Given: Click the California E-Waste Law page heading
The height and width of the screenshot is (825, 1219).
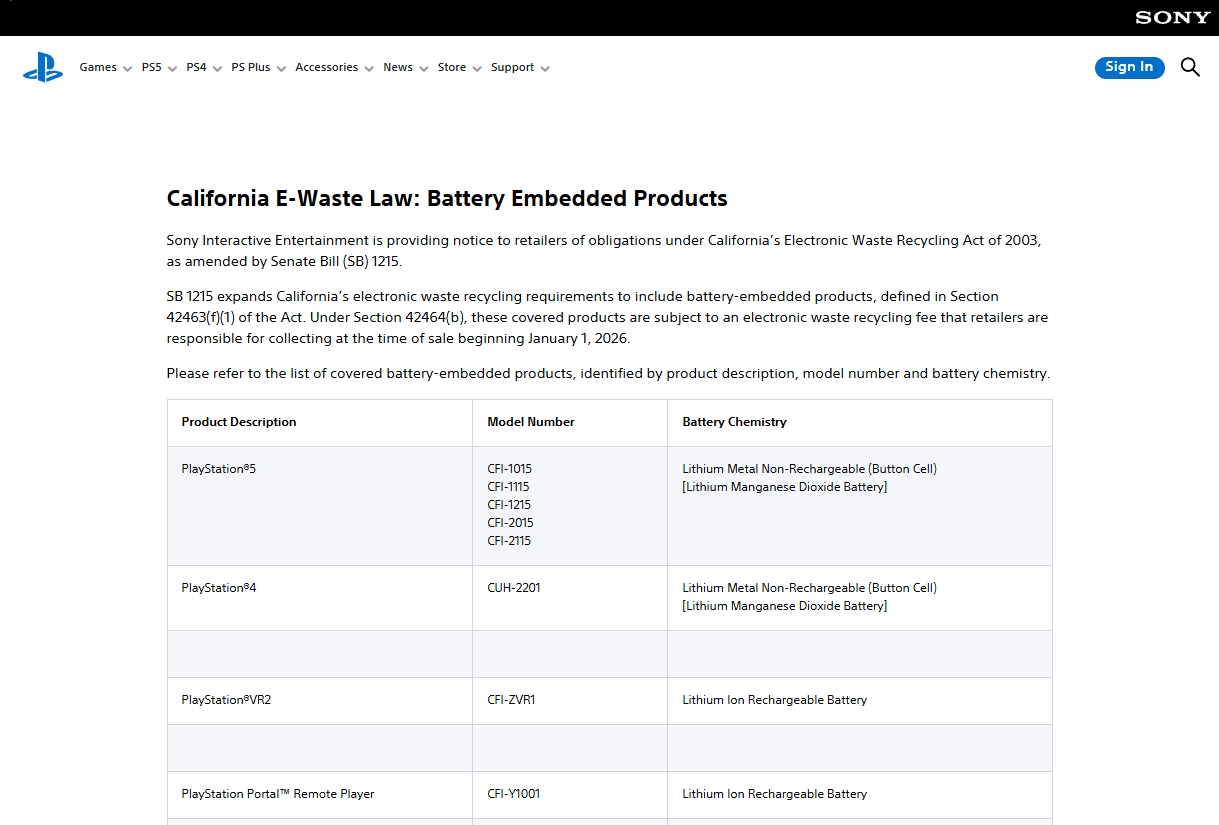Looking at the screenshot, I should pyautogui.click(x=447, y=198).
